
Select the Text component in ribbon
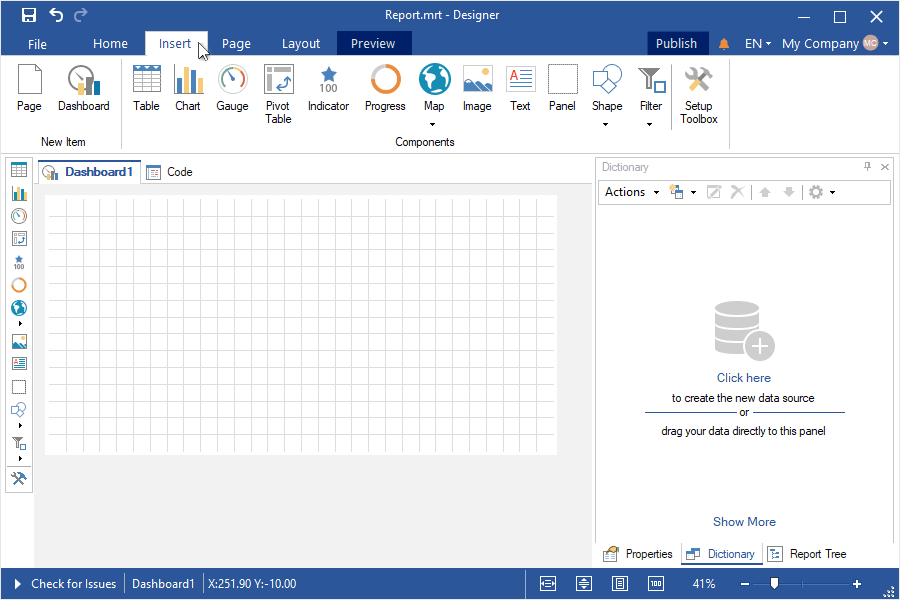(x=521, y=88)
